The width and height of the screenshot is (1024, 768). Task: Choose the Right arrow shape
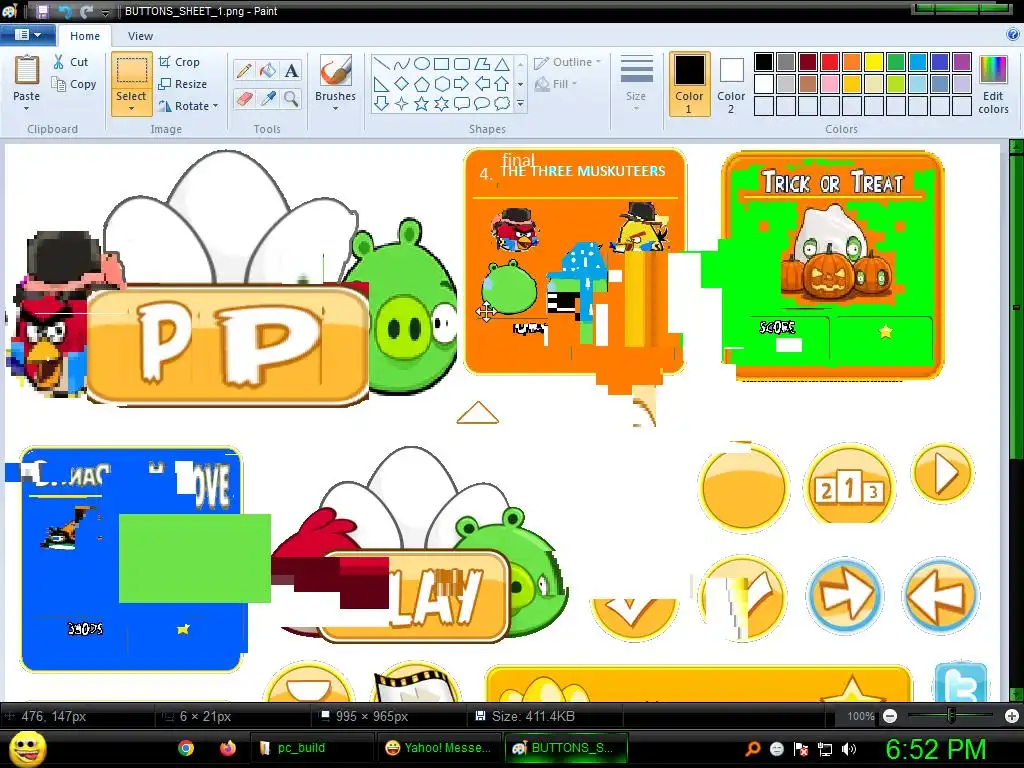click(x=462, y=84)
